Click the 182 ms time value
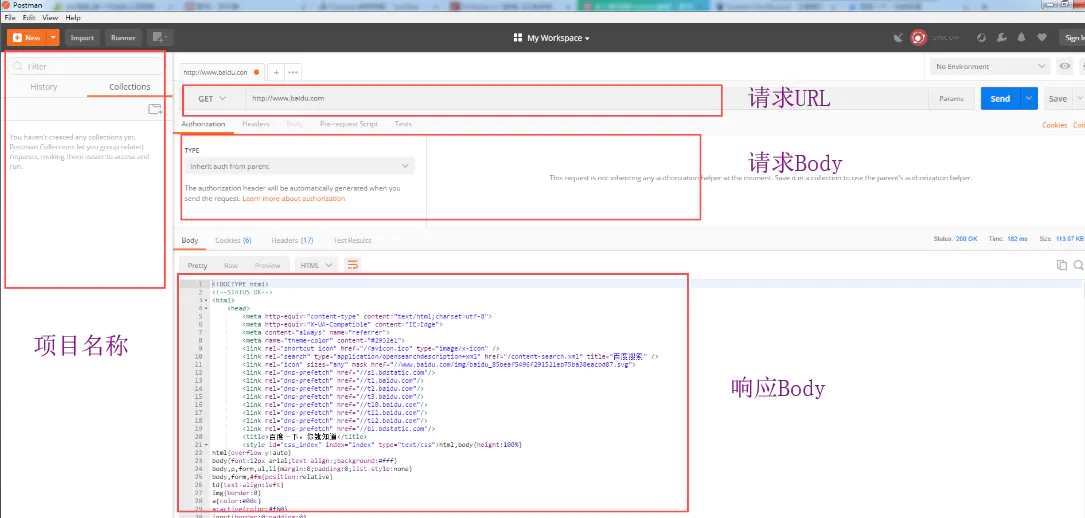 click(1017, 239)
